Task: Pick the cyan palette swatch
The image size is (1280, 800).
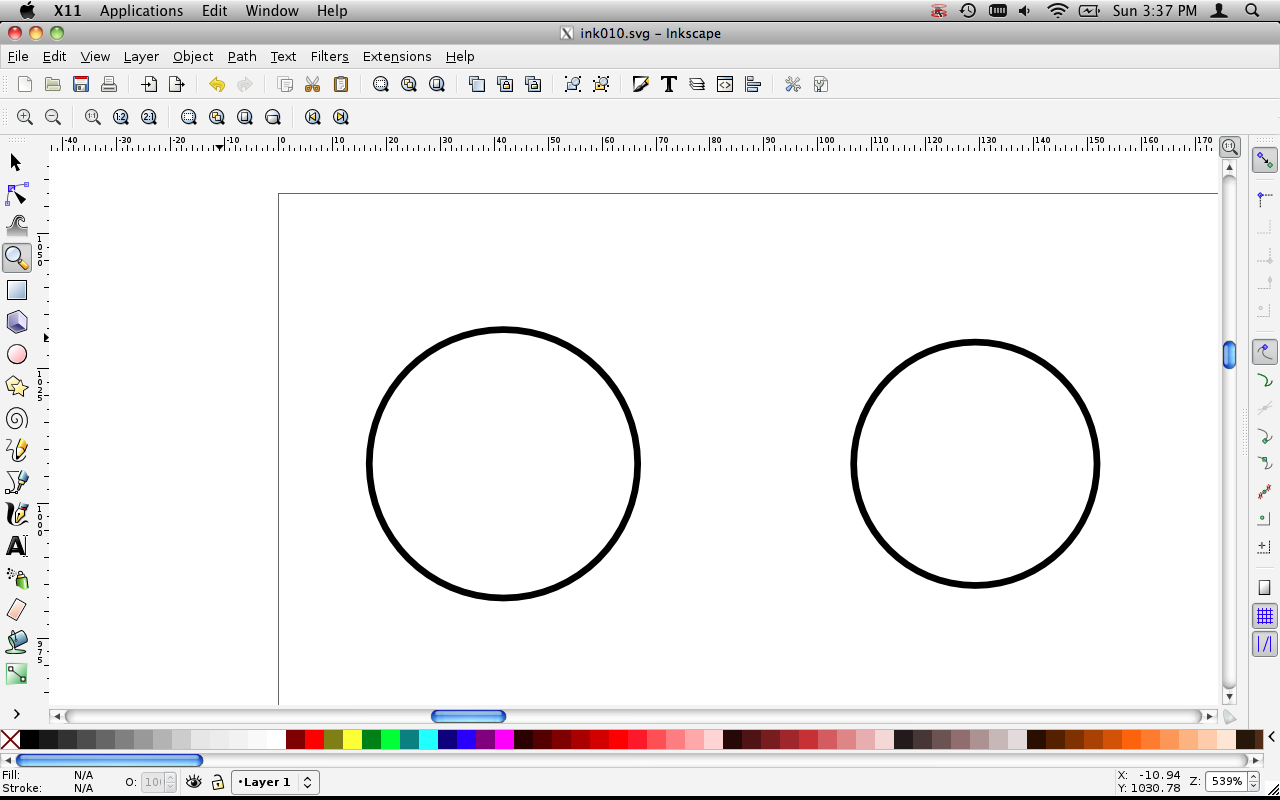Action: point(428,740)
